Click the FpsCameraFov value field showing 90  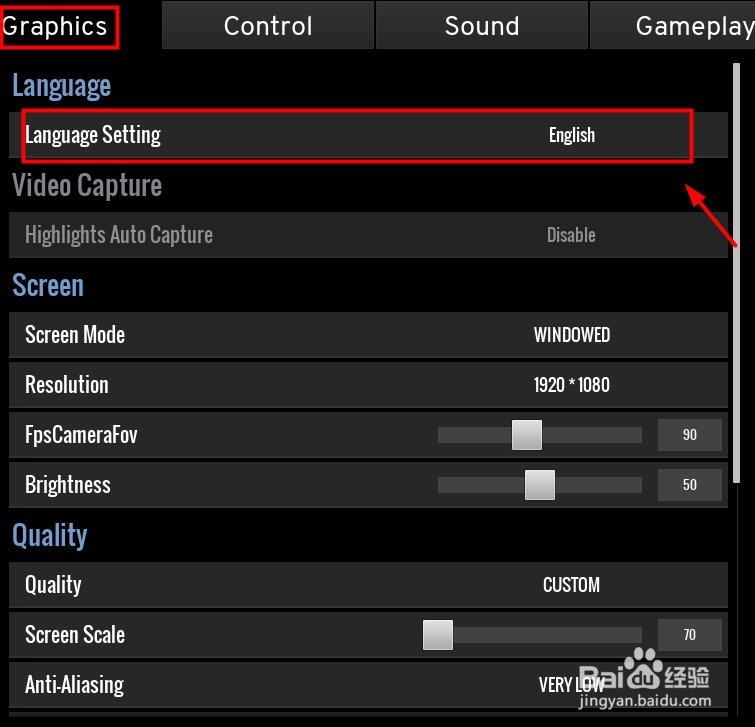[690, 435]
